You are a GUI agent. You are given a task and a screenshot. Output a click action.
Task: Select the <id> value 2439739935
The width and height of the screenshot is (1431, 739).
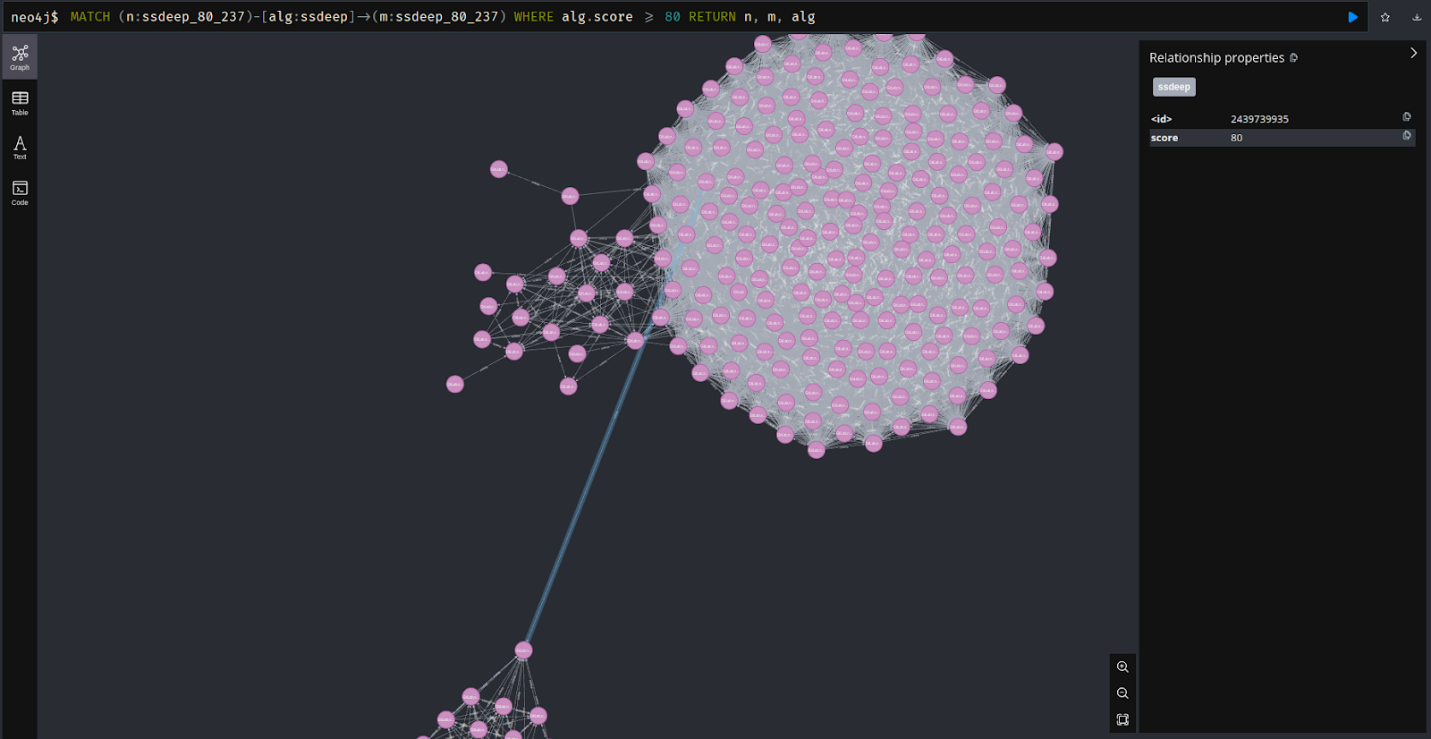[1259, 119]
